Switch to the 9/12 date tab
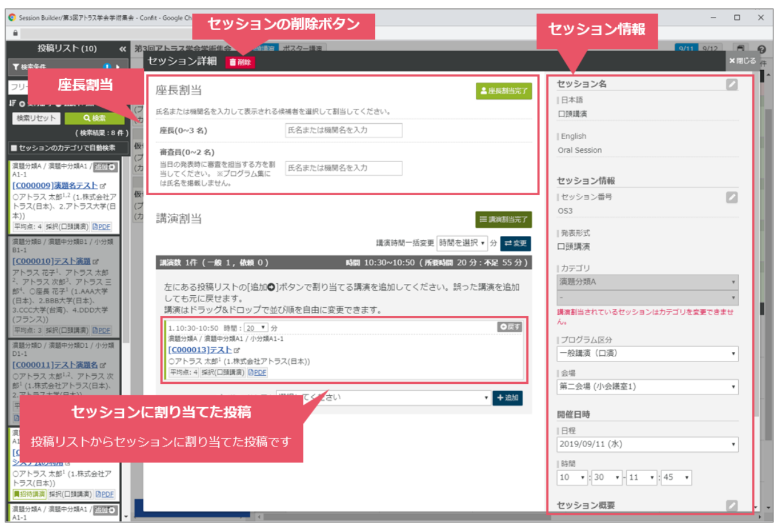 pos(710,48)
